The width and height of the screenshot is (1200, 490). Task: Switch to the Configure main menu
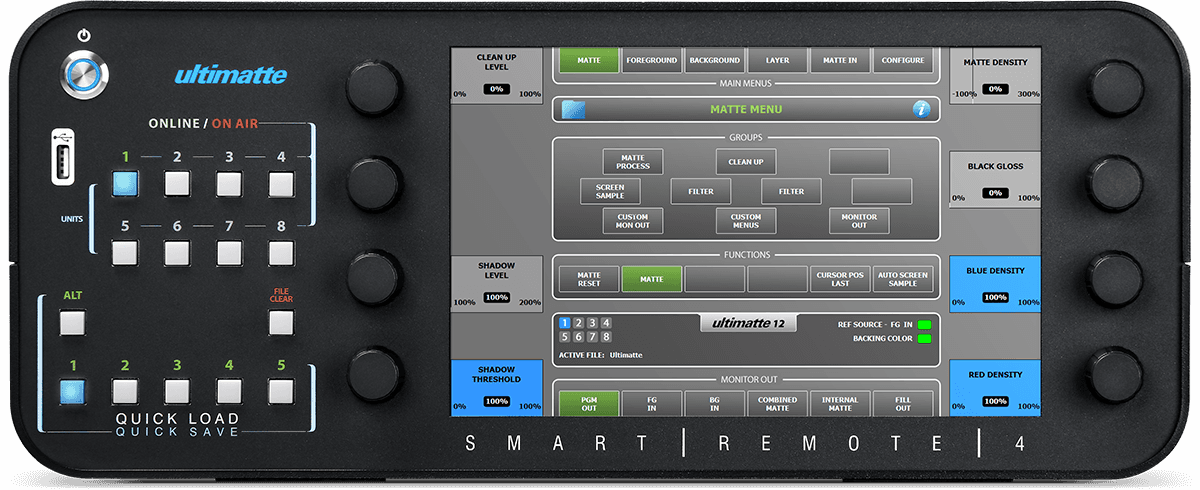tap(903, 60)
